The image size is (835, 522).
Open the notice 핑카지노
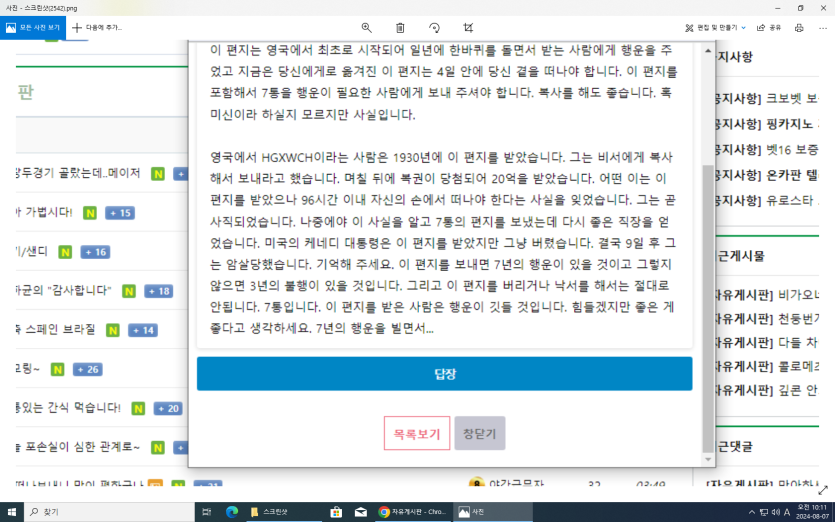point(767,124)
